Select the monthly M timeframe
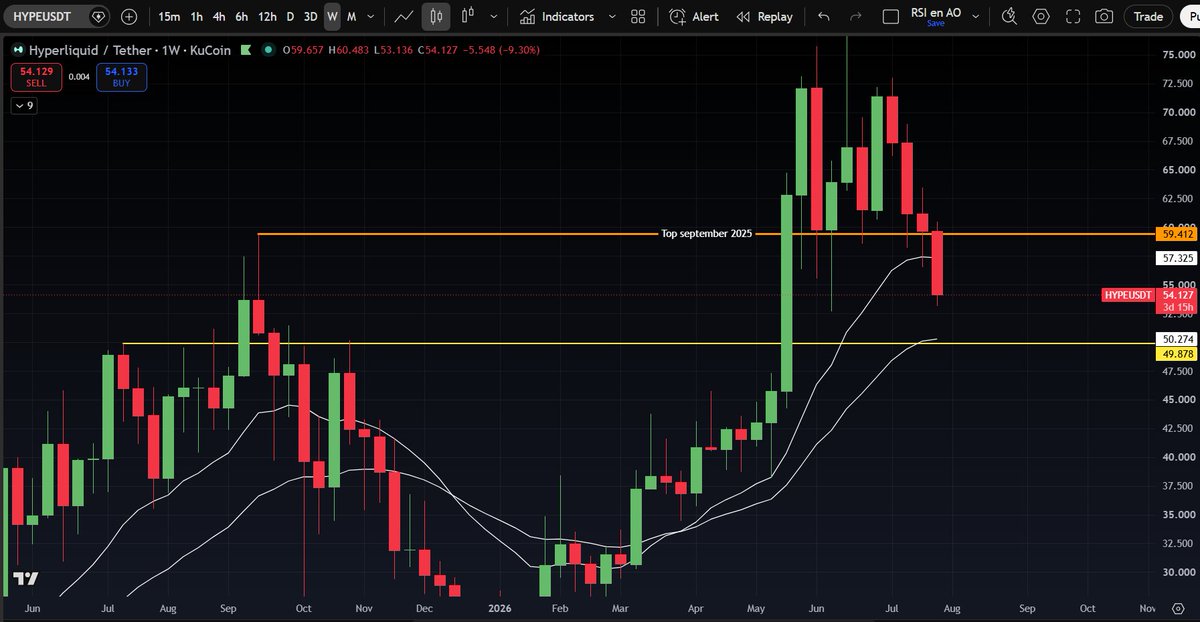This screenshot has width=1200, height=622. pyautogui.click(x=351, y=16)
